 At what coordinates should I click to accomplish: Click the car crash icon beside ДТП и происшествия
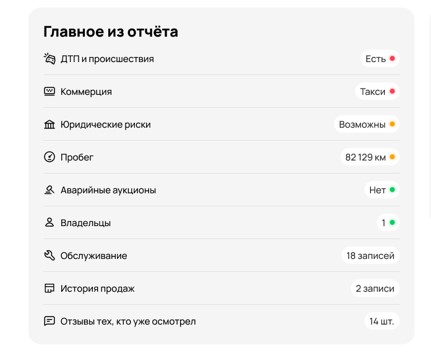tap(49, 58)
